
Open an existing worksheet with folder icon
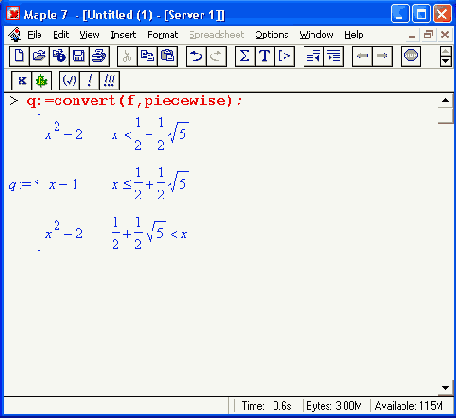[39, 56]
